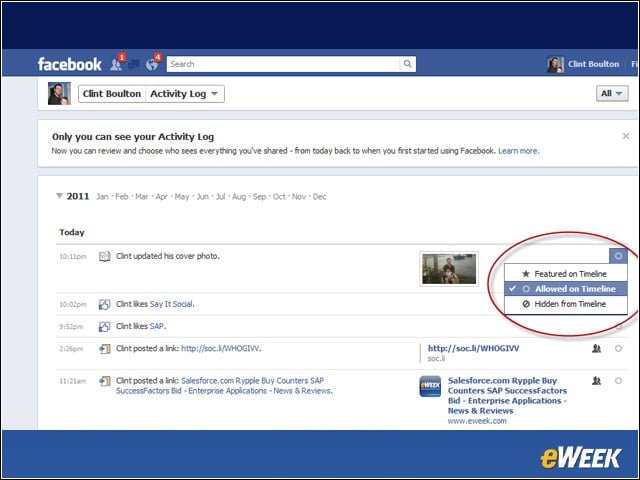Open the Say It Social link
The width and height of the screenshot is (640, 480).
pyautogui.click(x=171, y=304)
